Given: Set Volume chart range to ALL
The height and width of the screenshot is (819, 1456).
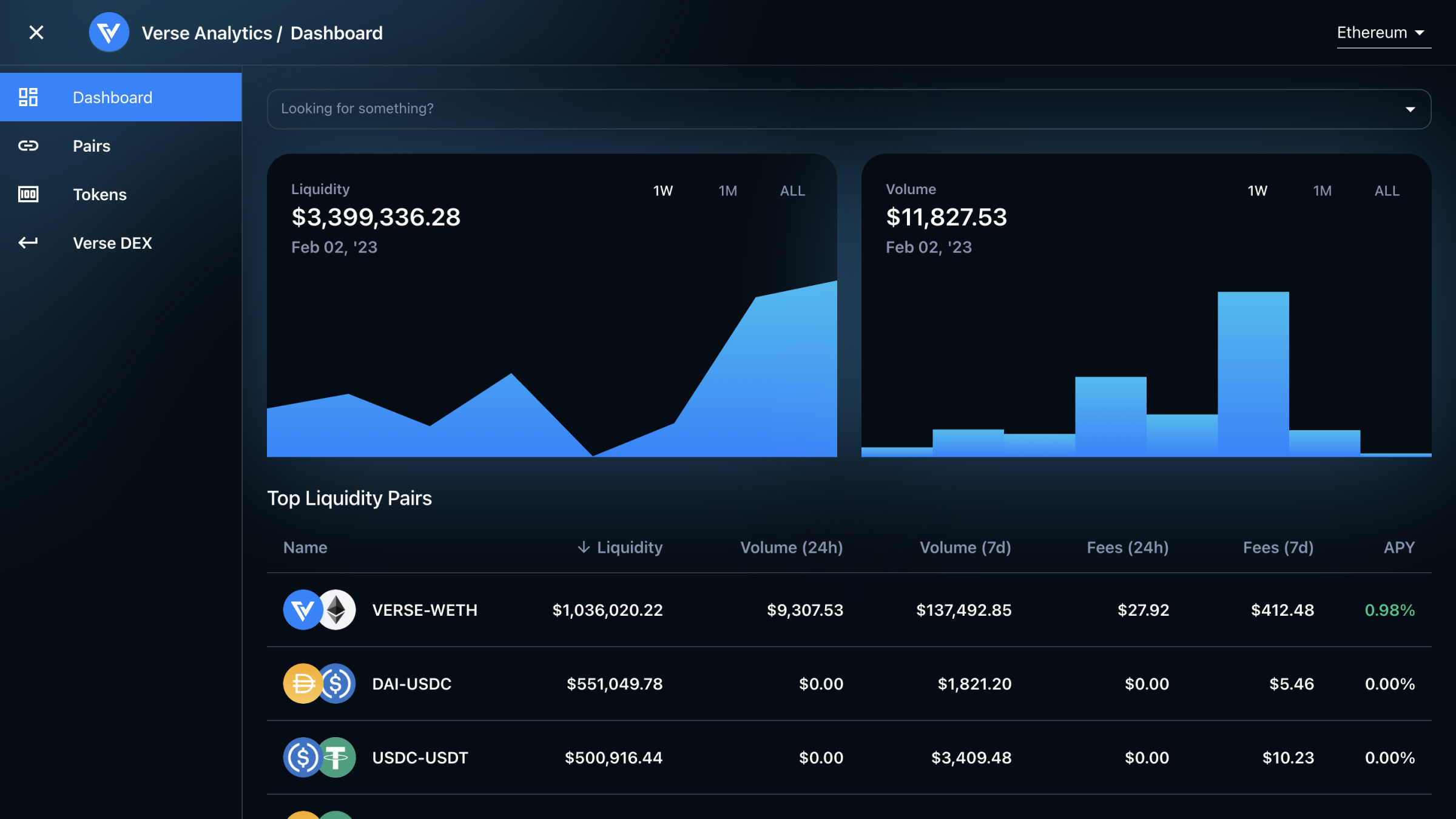Looking at the screenshot, I should 1387,191.
